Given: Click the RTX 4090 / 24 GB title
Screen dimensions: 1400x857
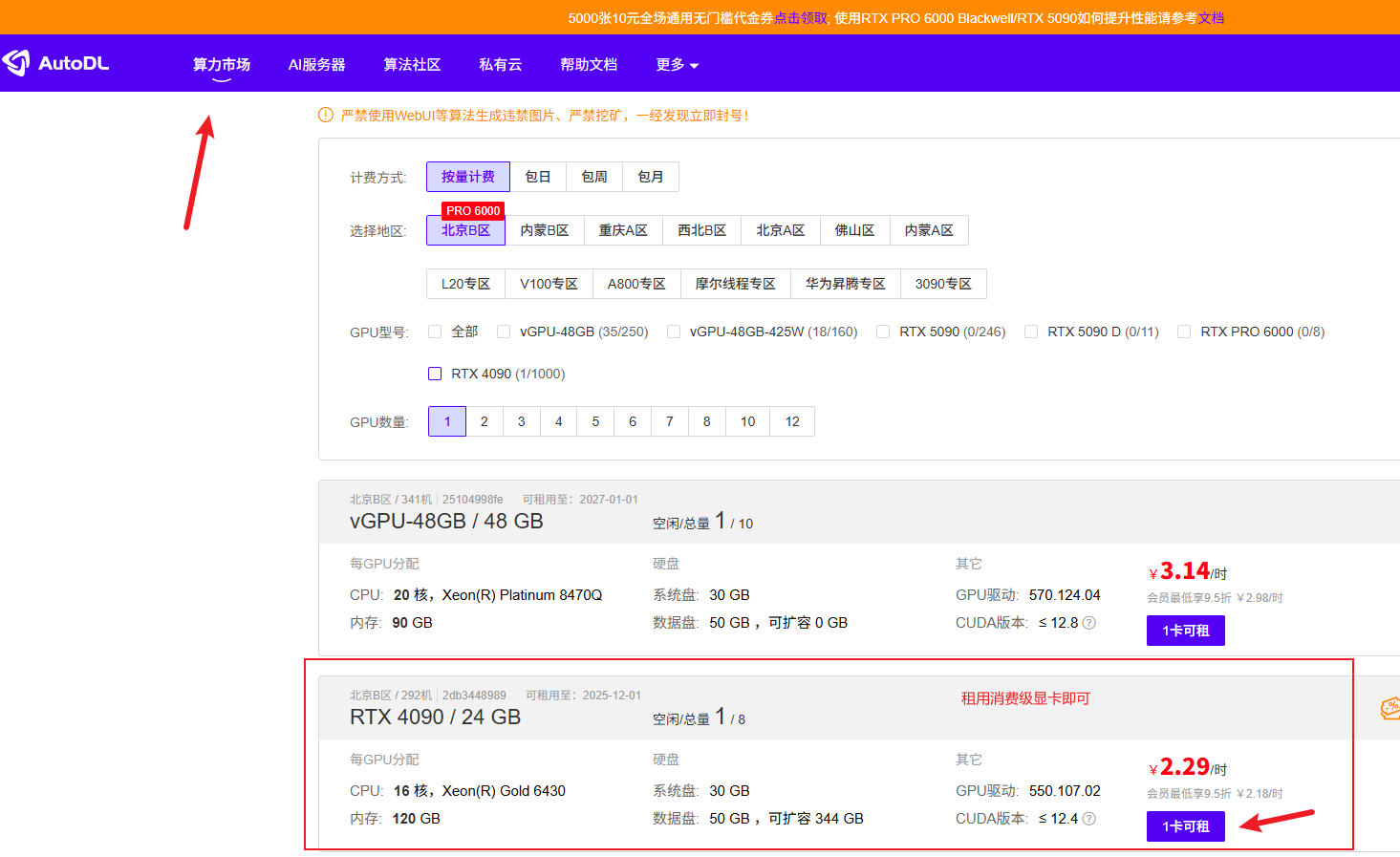Looking at the screenshot, I should 435,718.
